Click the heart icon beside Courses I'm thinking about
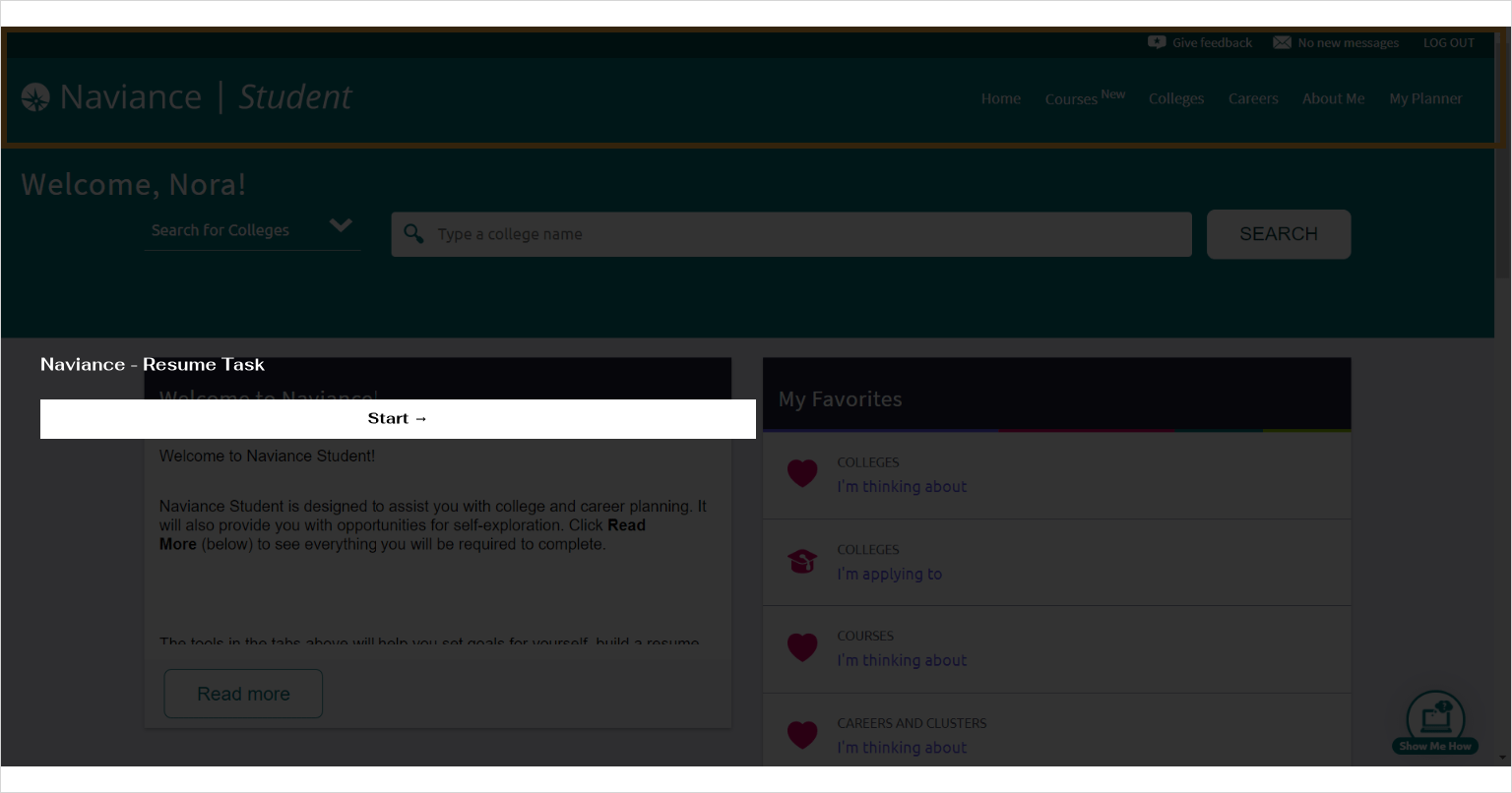Viewport: 1512px width, 793px height. [x=802, y=647]
